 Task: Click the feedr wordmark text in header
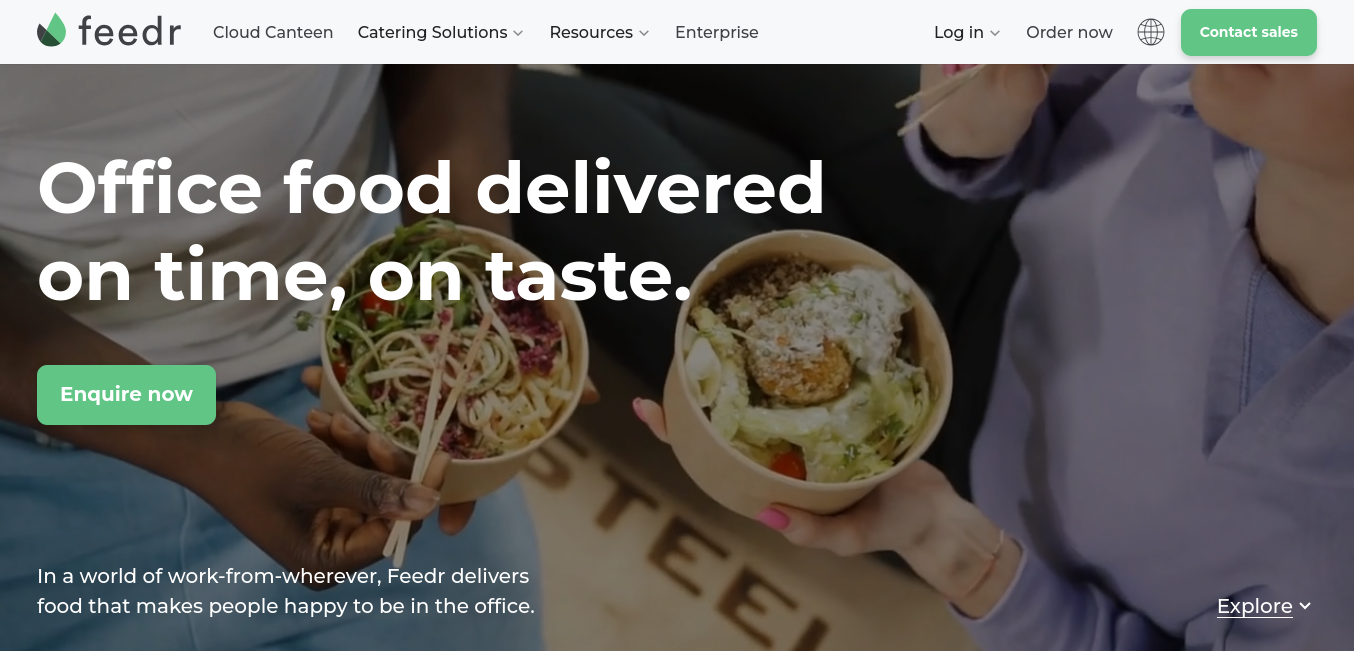pos(130,31)
